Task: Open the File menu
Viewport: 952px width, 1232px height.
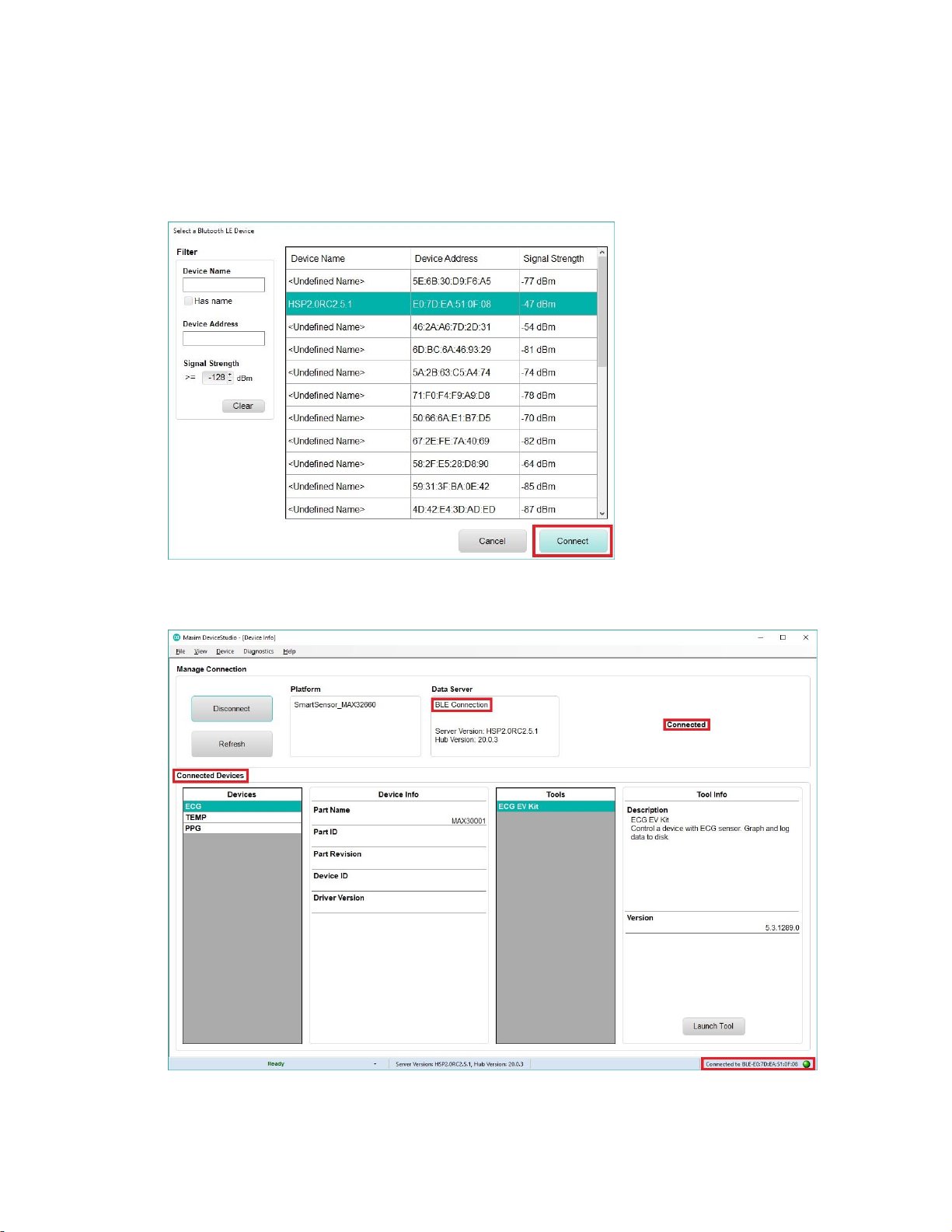Action: click(180, 651)
